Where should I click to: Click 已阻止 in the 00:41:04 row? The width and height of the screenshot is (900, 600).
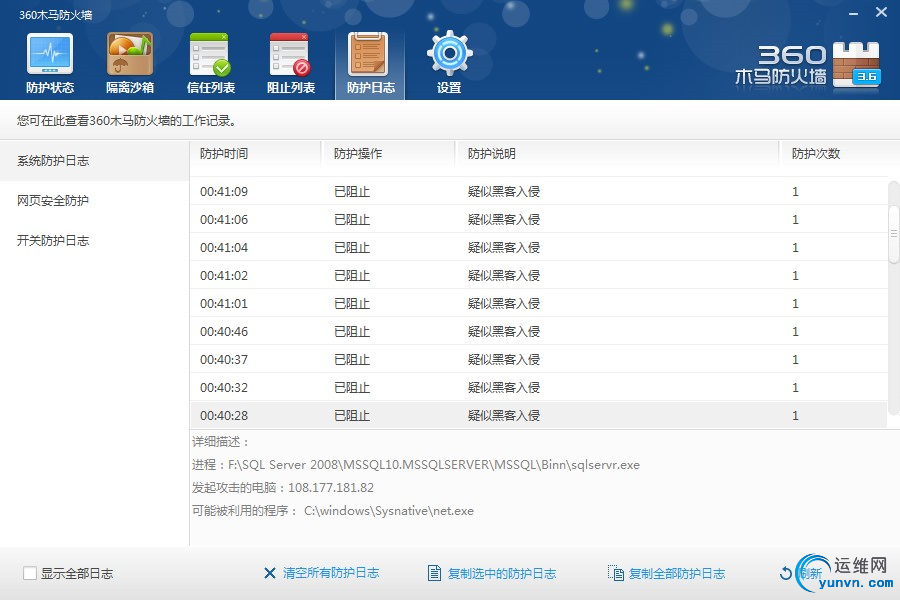(352, 247)
